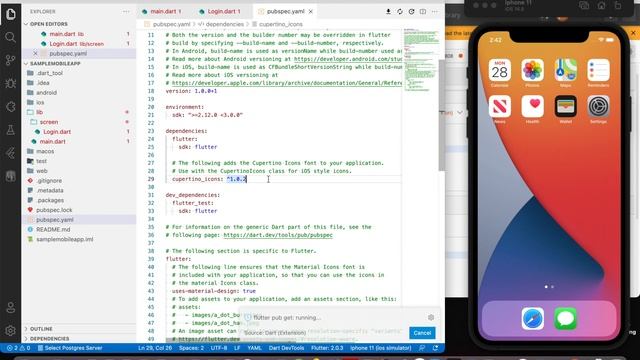Launch Messages from the iPhone dock
The image size is (640, 360).
(x=565, y=318)
